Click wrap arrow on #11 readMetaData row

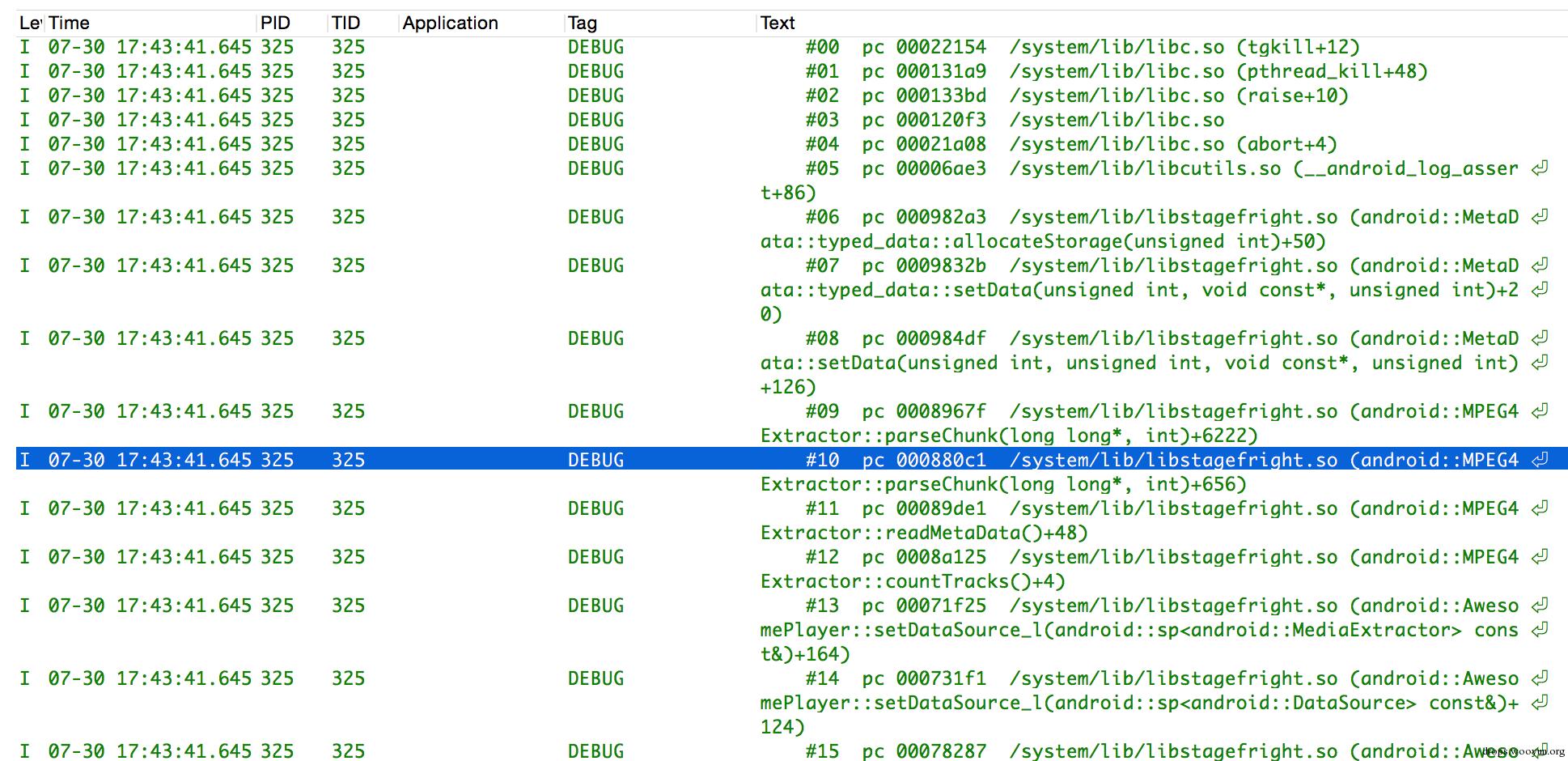[x=1540, y=508]
